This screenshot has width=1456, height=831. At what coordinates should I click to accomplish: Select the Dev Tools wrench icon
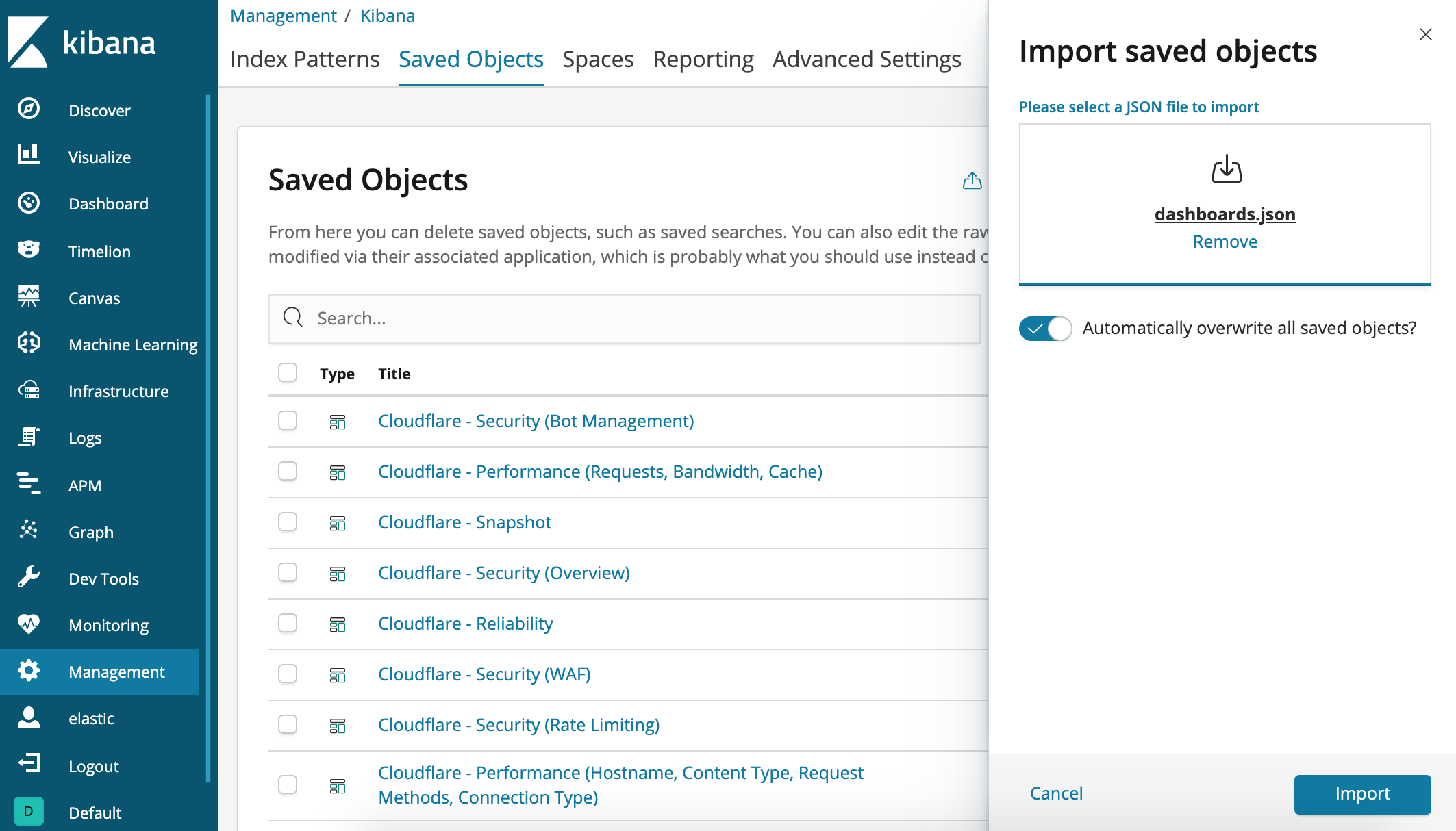click(29, 578)
